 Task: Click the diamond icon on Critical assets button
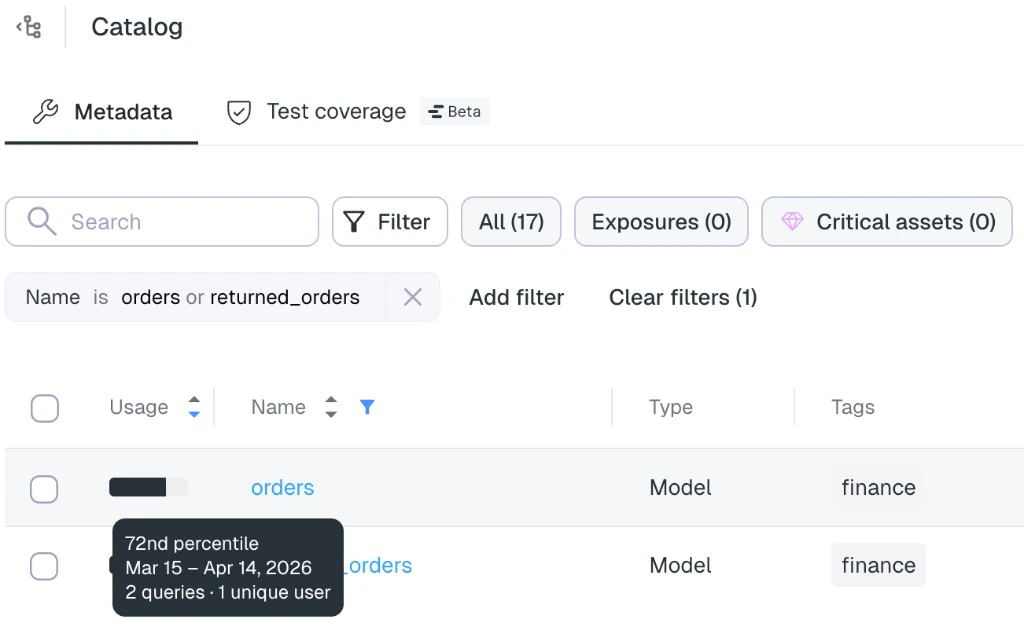tap(793, 221)
